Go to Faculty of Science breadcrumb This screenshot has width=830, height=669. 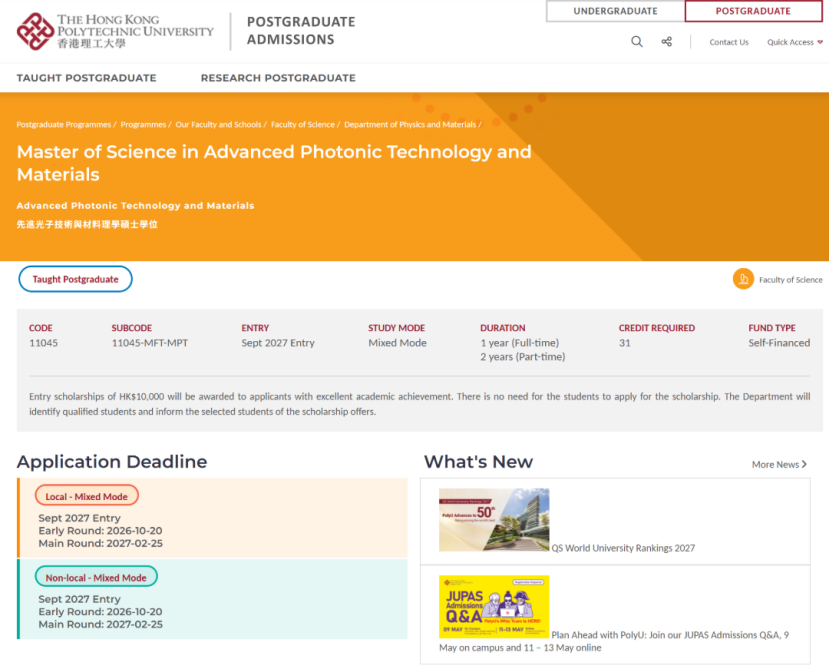point(303,124)
